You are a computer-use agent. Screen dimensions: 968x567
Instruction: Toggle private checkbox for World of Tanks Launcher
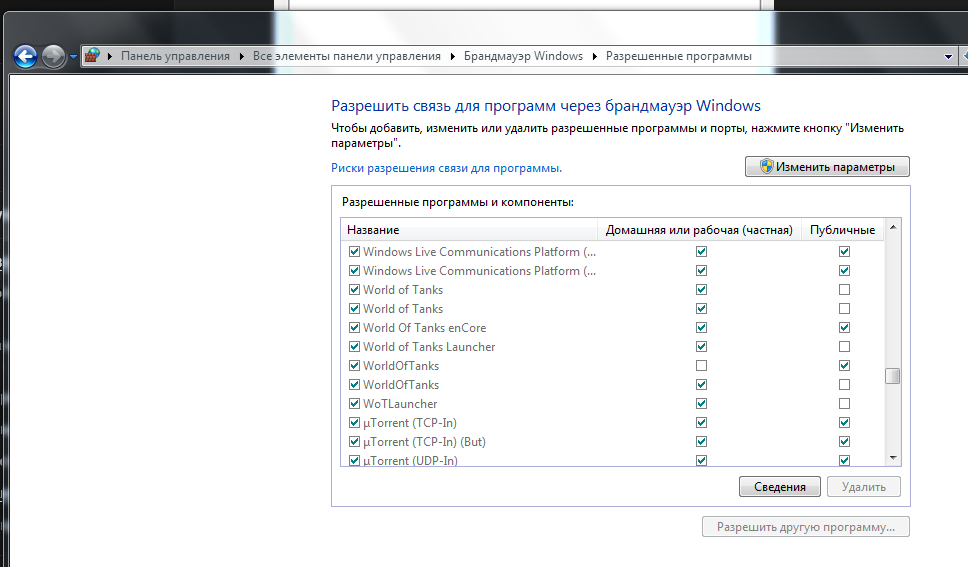point(701,346)
